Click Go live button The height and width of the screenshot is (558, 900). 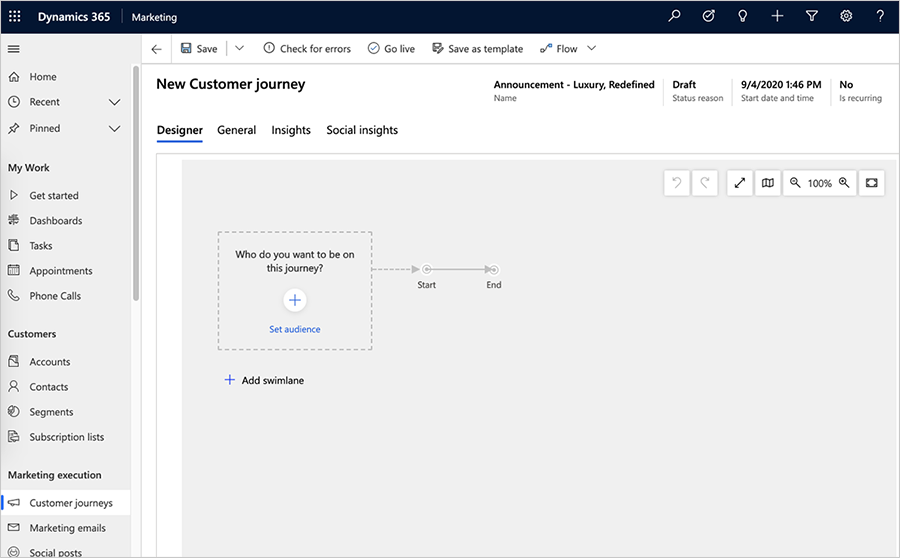[391, 49]
